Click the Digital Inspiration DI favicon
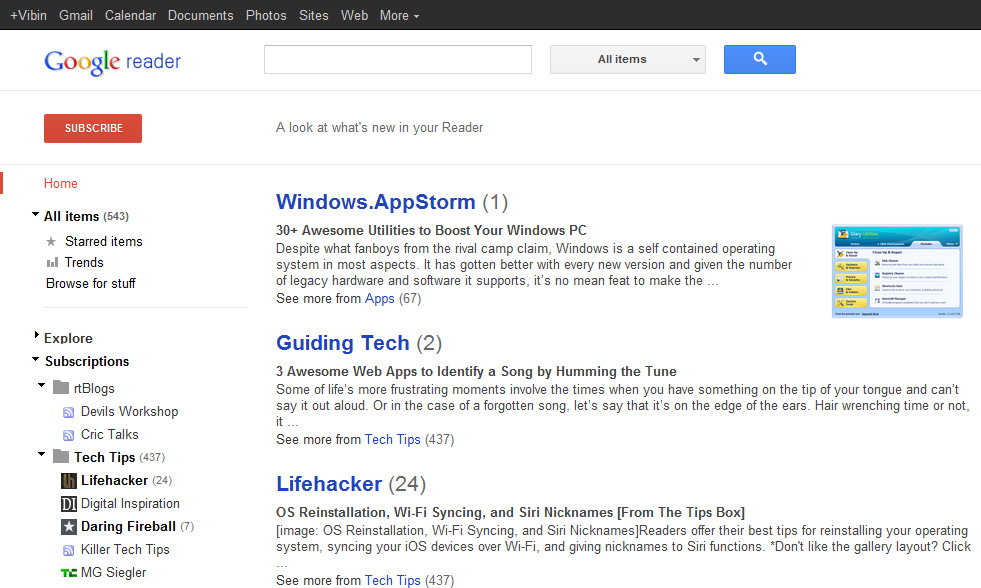 pos(69,504)
